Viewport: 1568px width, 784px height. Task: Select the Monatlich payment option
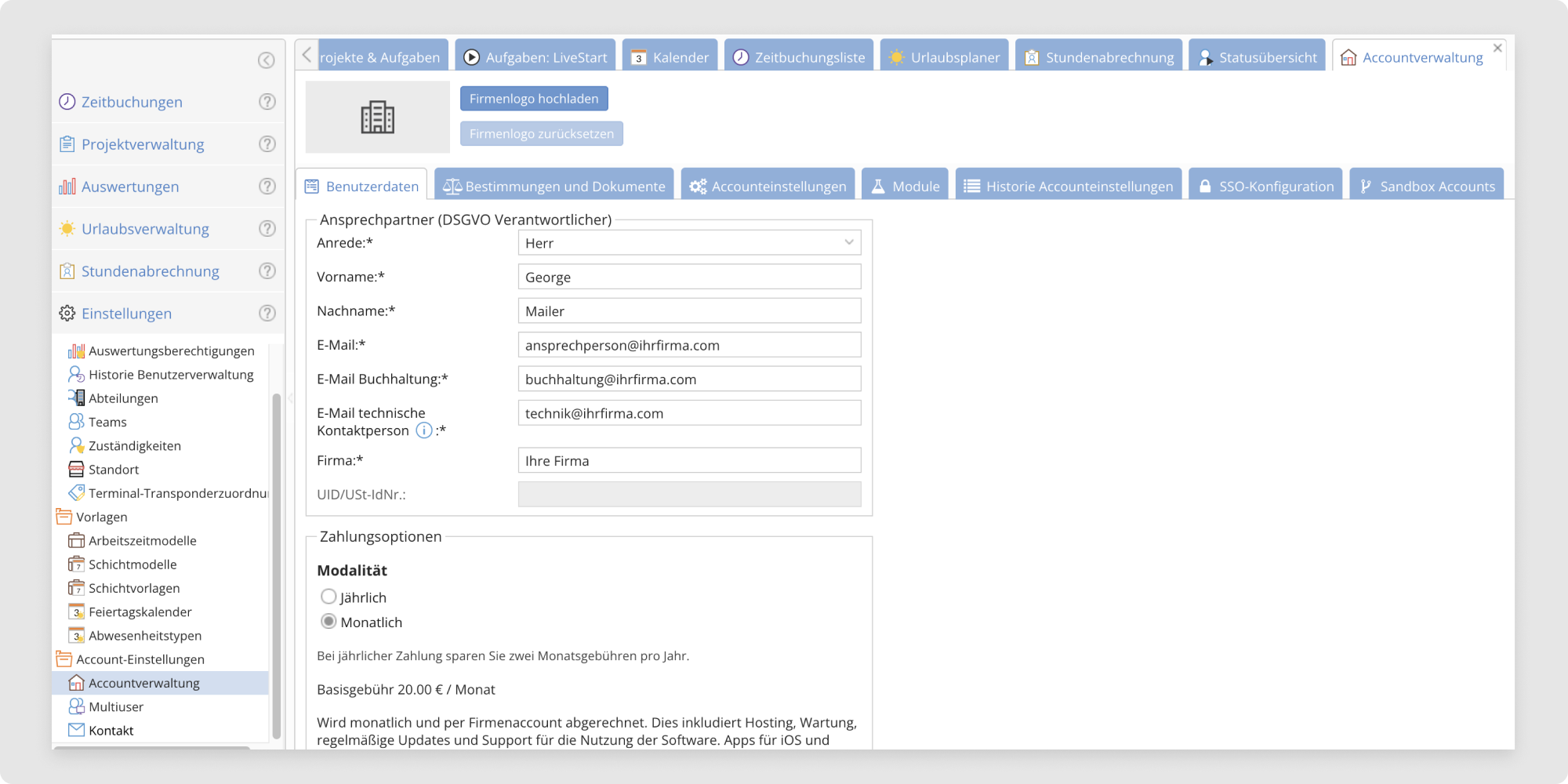pyautogui.click(x=328, y=622)
